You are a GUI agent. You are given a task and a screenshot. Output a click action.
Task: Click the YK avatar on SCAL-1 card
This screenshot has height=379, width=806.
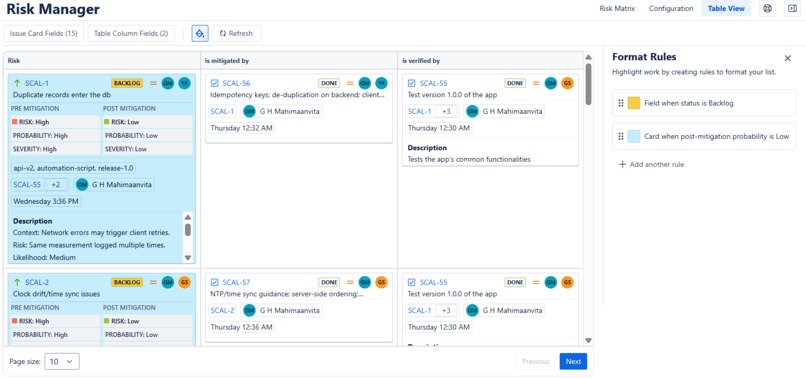[184, 83]
